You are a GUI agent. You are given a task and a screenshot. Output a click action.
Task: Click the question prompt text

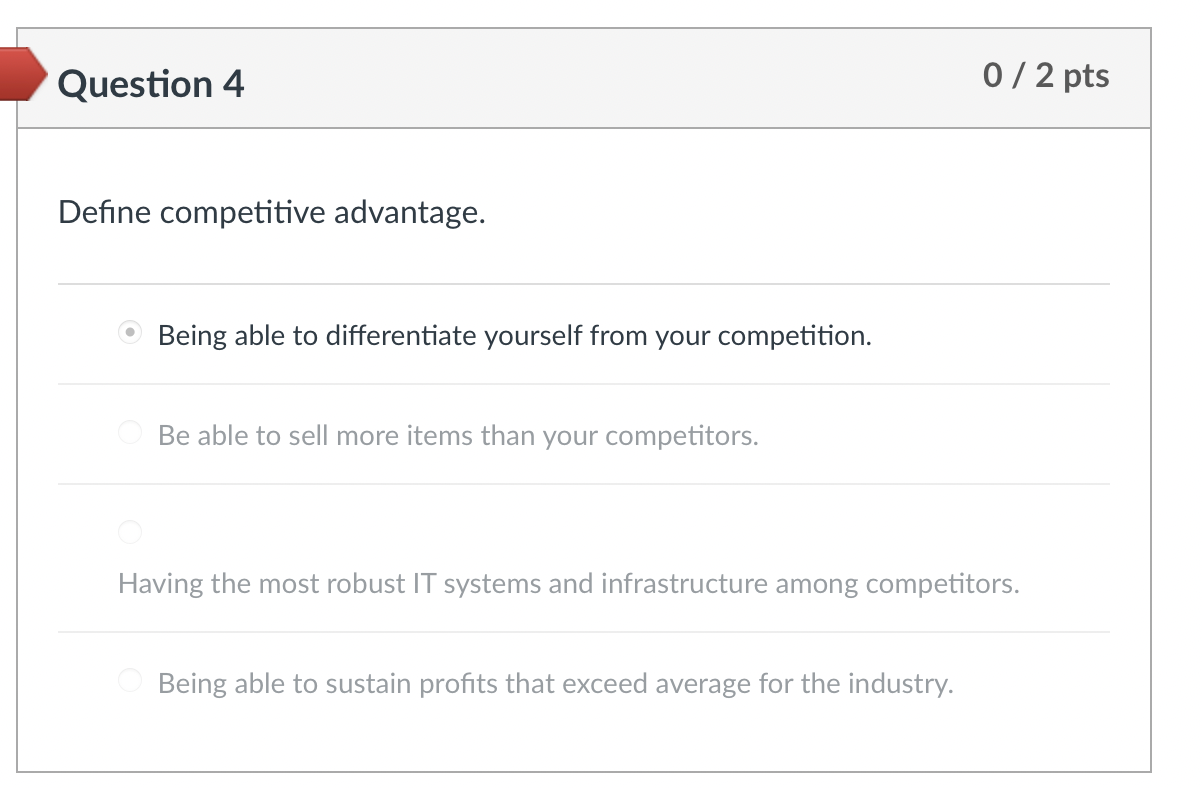(272, 212)
